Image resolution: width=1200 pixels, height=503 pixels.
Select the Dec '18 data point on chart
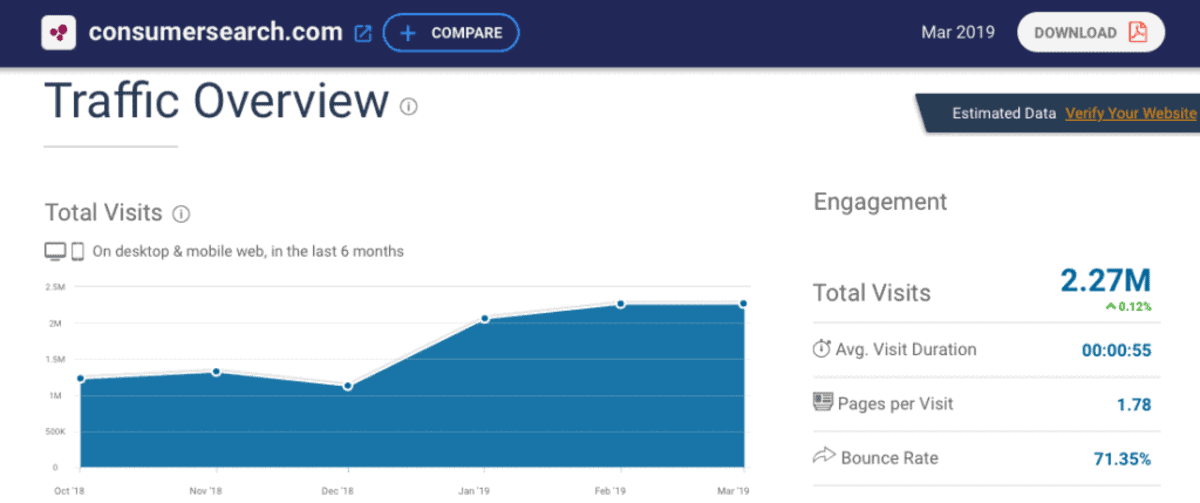pos(348,386)
